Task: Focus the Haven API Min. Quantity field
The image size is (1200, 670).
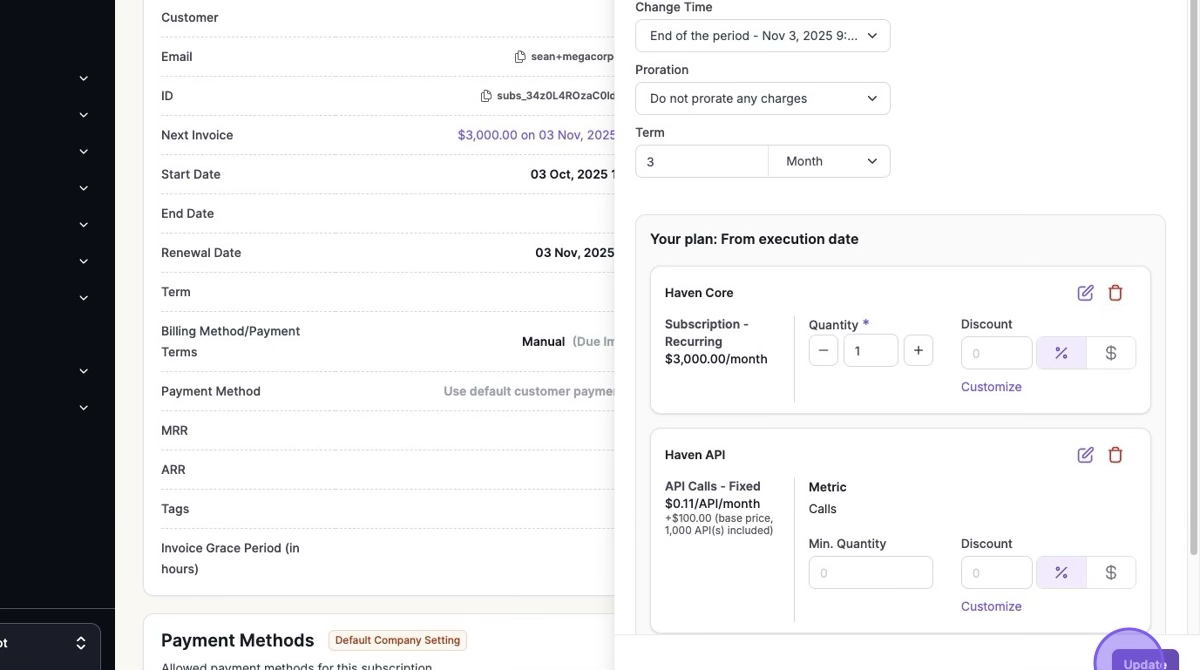Action: [870, 573]
